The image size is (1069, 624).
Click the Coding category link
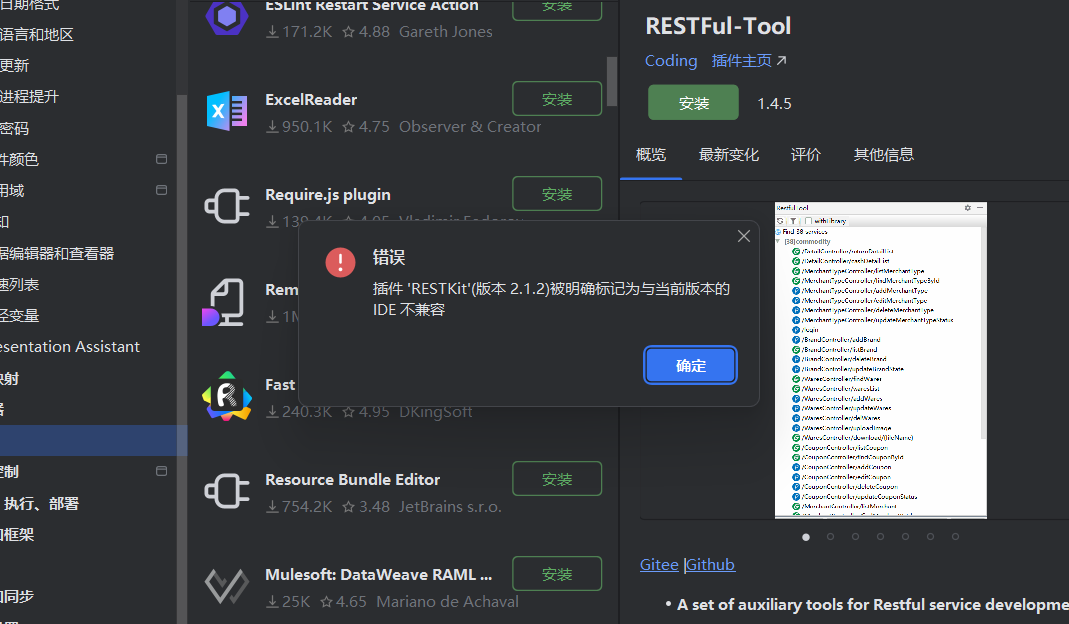point(671,61)
